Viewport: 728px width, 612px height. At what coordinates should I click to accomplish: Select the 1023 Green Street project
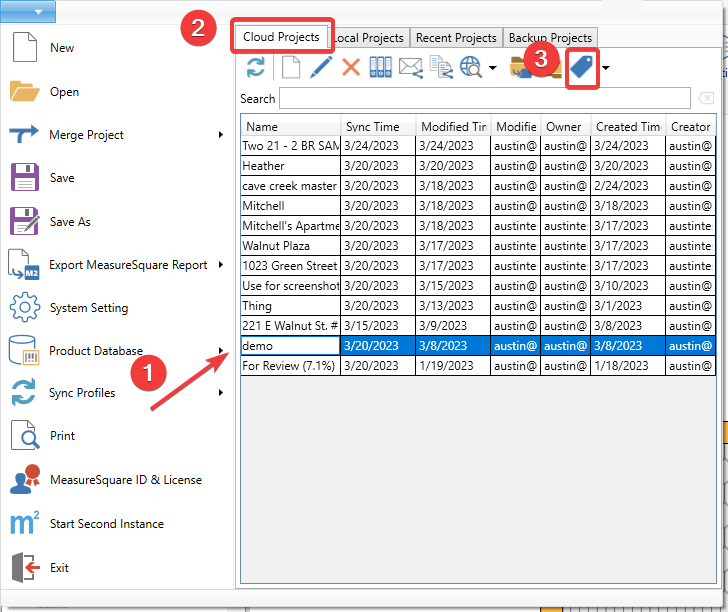478,266
